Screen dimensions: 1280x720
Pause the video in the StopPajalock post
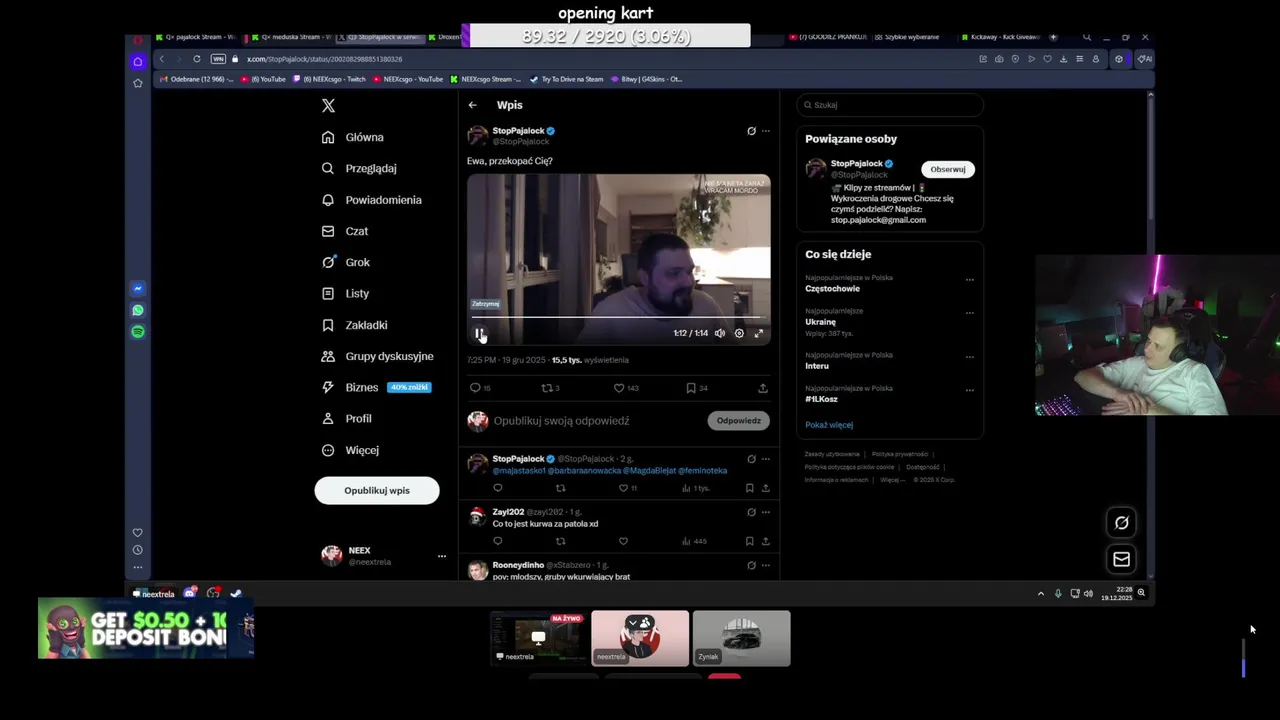pos(479,333)
